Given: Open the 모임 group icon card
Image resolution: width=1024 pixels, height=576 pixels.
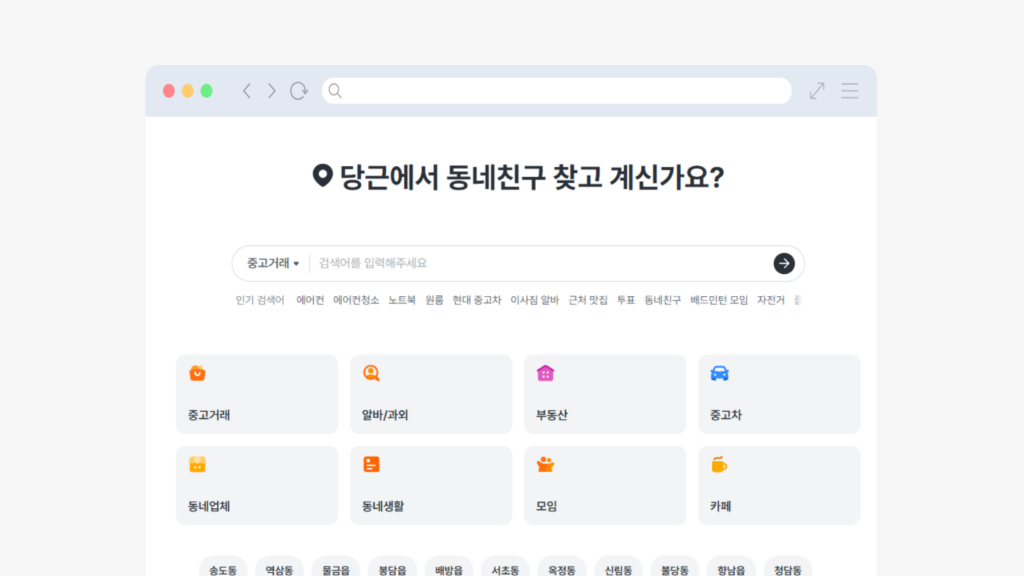Looking at the screenshot, I should point(605,485).
